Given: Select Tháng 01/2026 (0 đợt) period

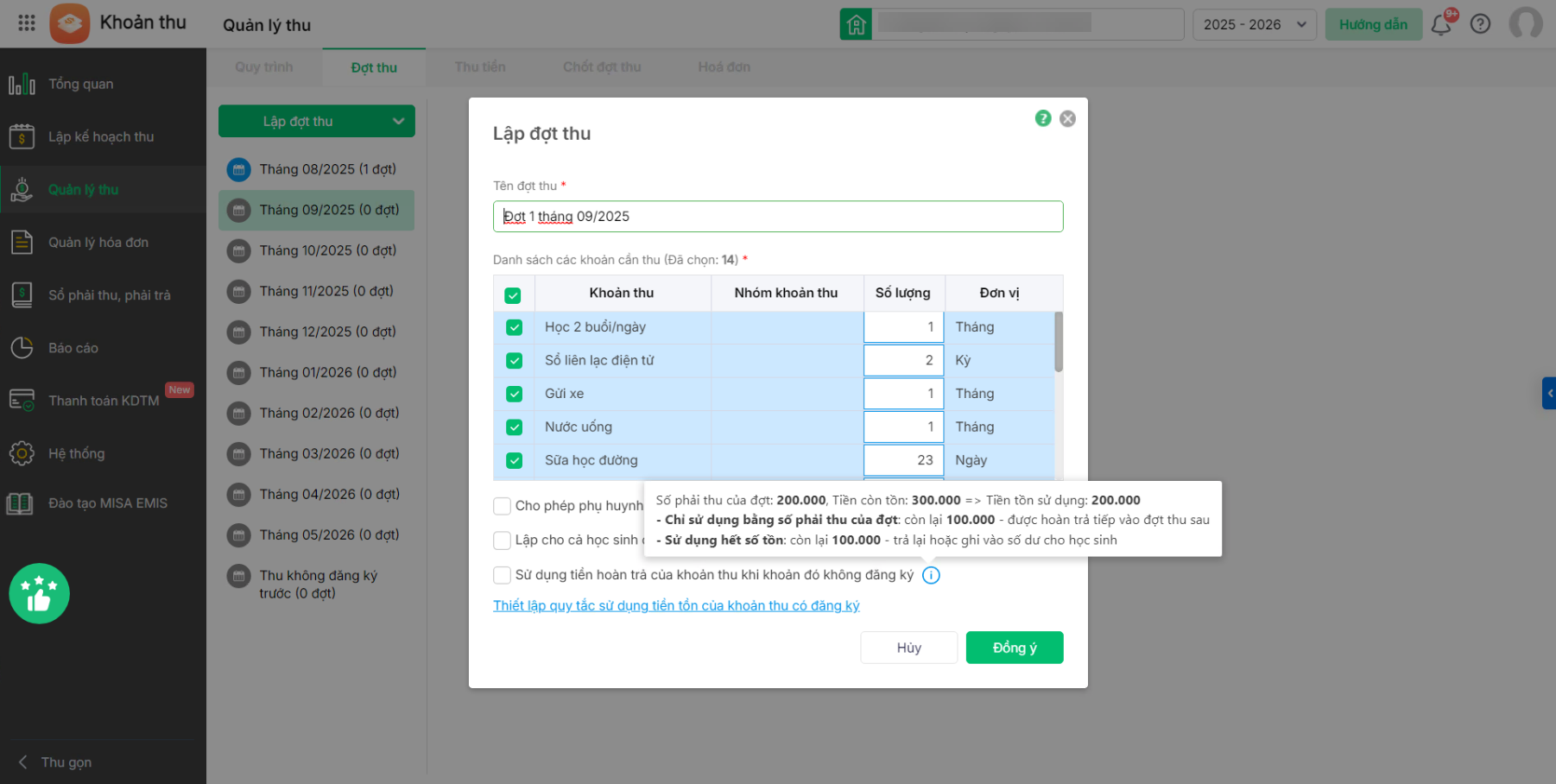Looking at the screenshot, I should (317, 372).
